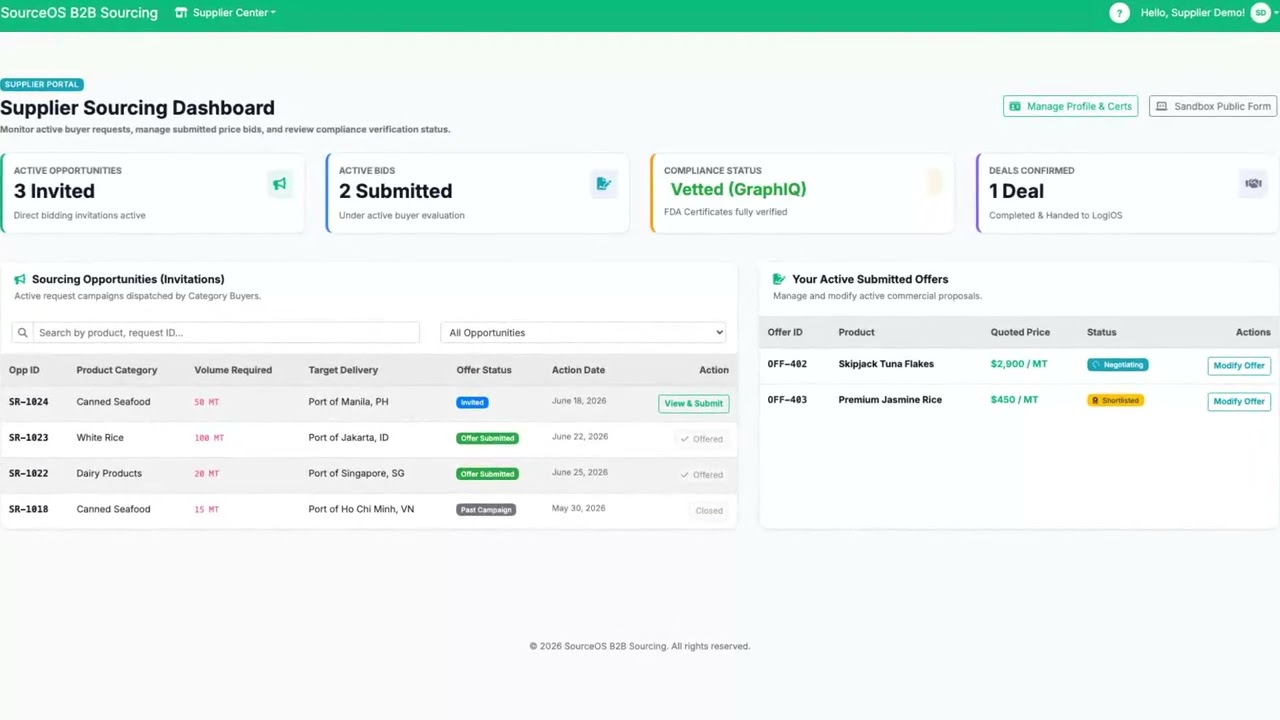Click the 100 MT volume value

click(209, 438)
